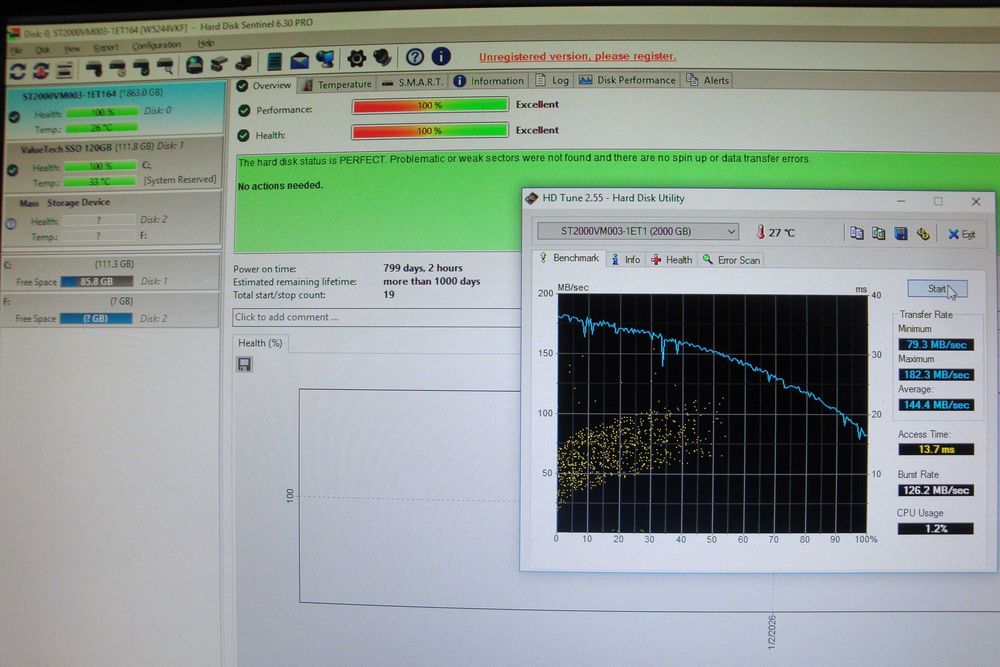Image resolution: width=1000 pixels, height=667 pixels.
Task: Click the stacked drives toolbar icon
Action: point(243,63)
